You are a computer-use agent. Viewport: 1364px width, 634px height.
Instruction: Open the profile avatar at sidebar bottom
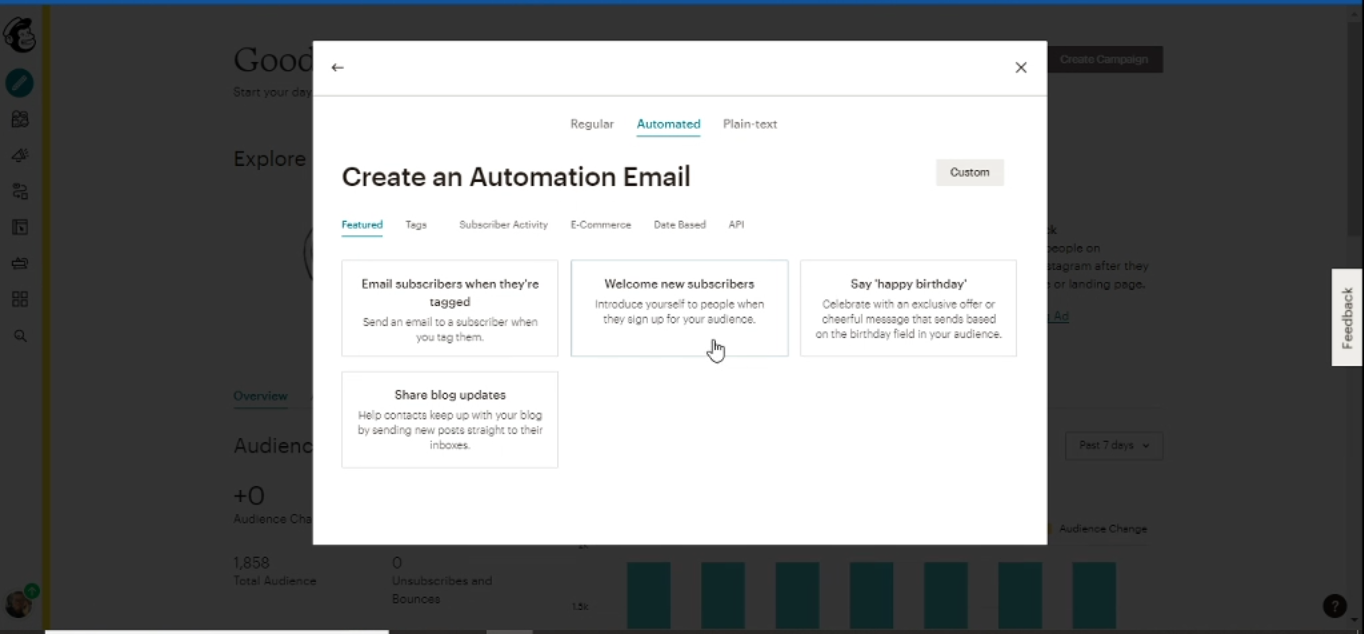[x=18, y=604]
